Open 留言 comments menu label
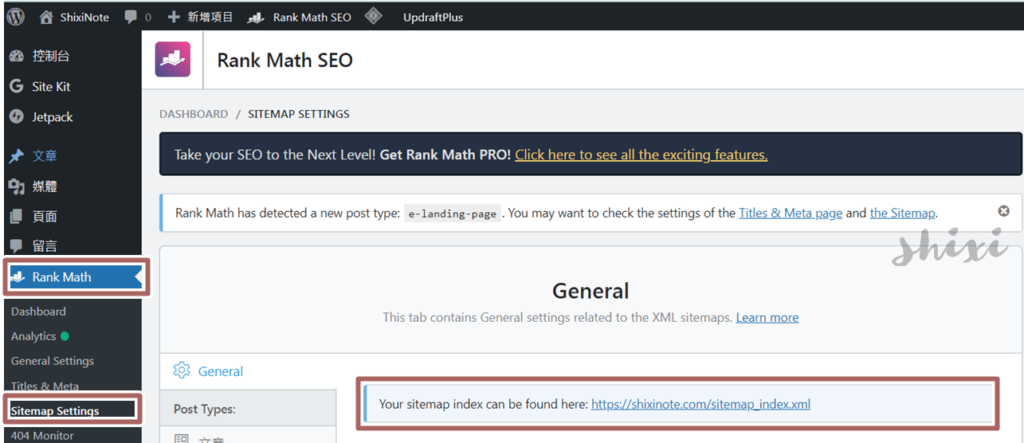 44,246
